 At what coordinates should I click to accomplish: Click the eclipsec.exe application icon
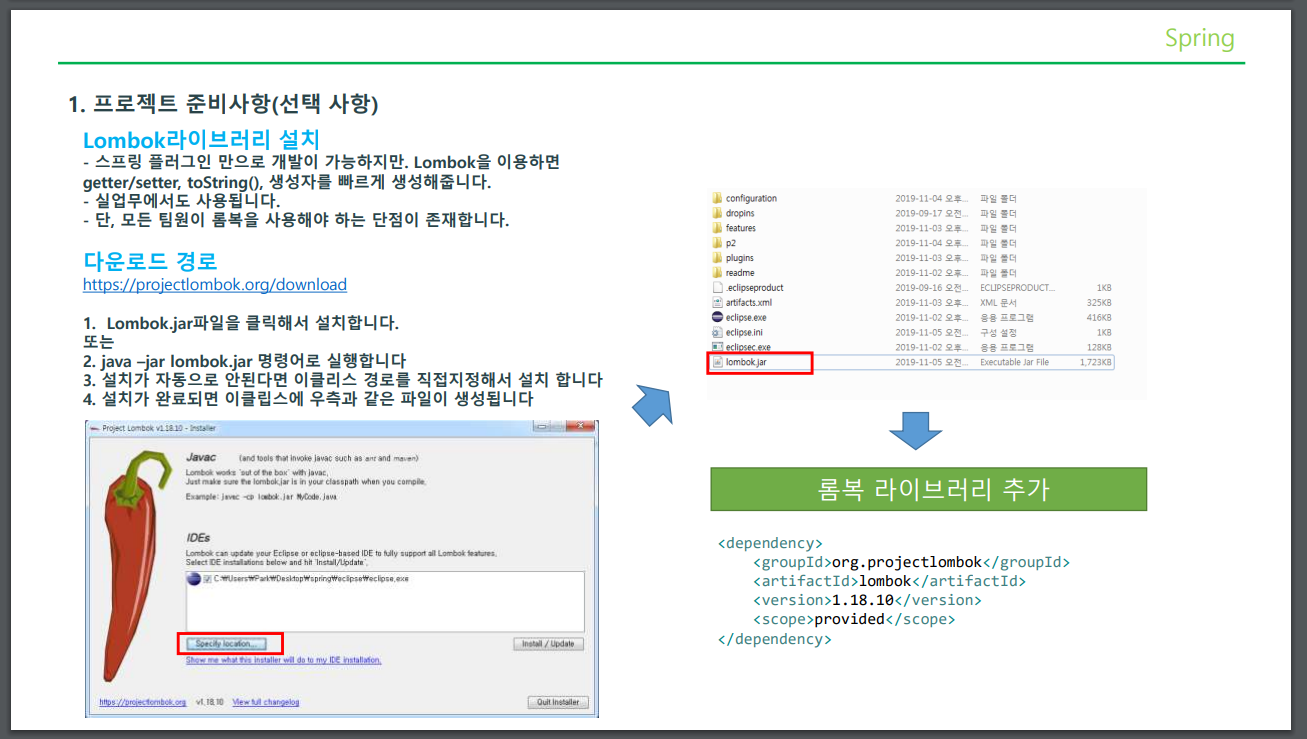(717, 347)
